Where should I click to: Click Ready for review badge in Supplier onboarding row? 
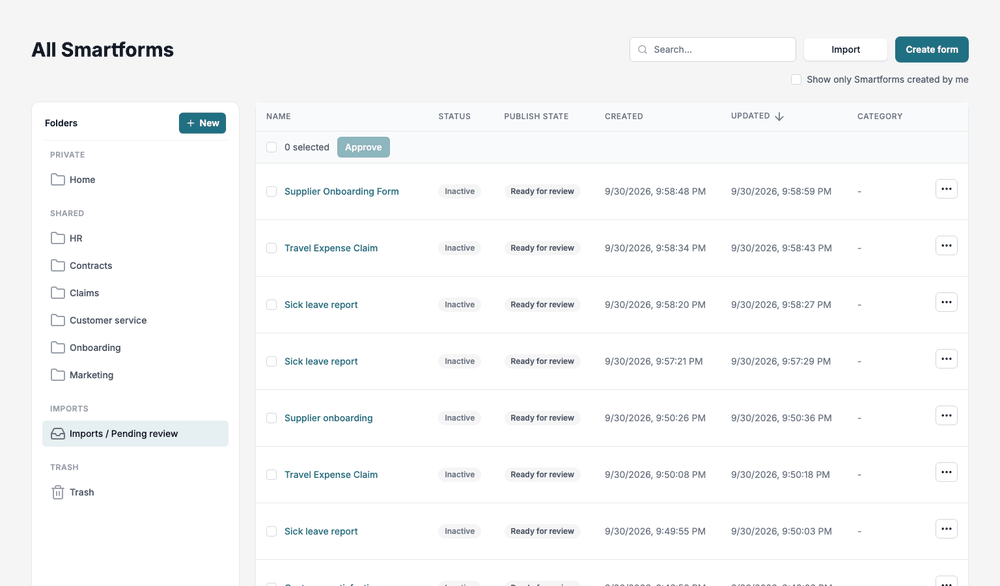(542, 418)
